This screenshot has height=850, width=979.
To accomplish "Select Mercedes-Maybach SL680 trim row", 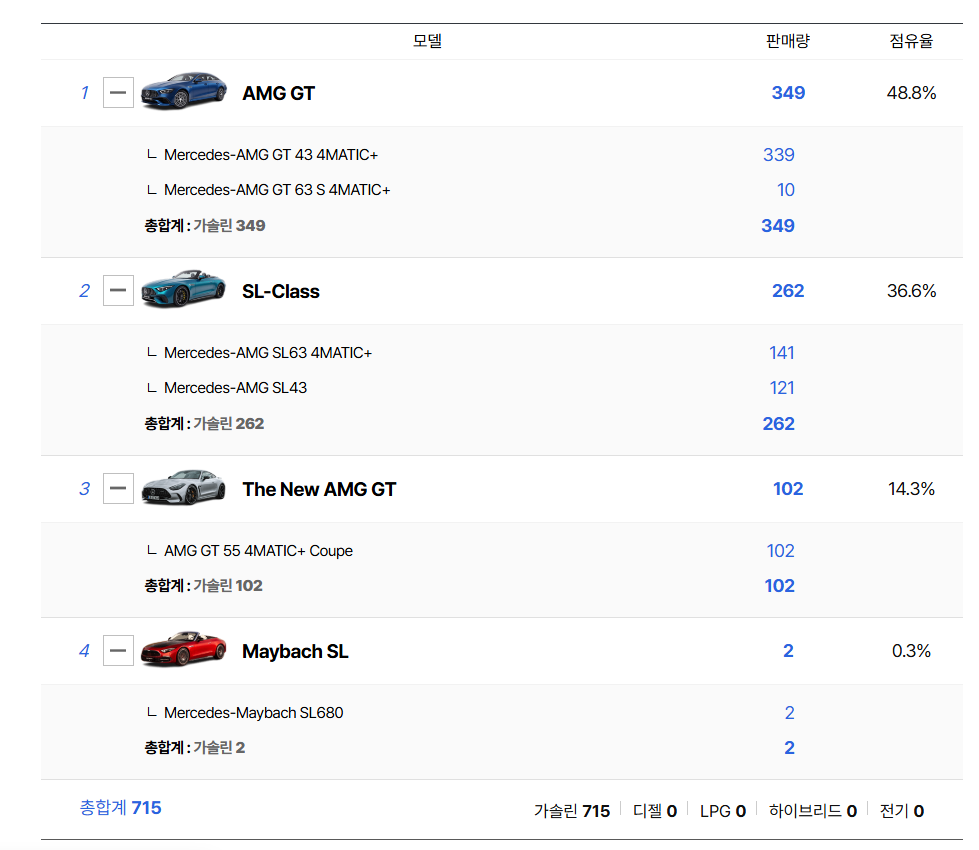I will click(253, 713).
